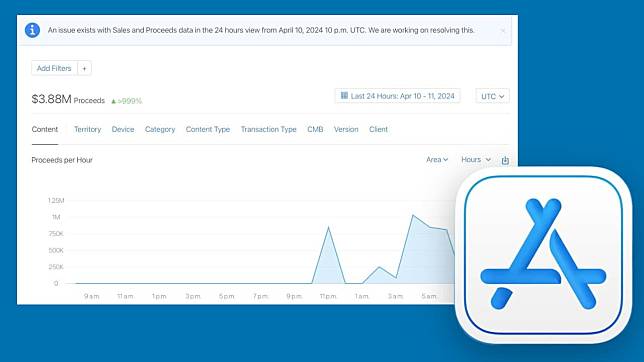
Task: Expand the Hours interval dropdown
Action: click(476, 159)
